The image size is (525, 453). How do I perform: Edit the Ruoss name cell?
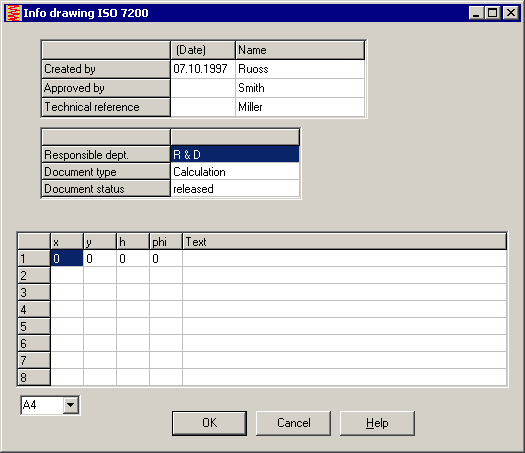pos(300,69)
